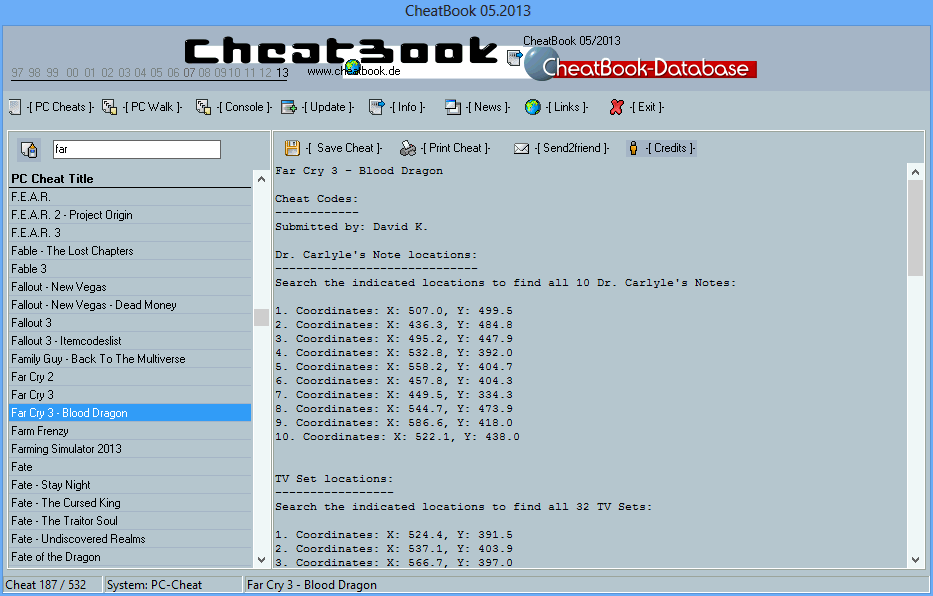Click the Exit menu label
Viewport: 933px width, 596px height.
point(647,107)
